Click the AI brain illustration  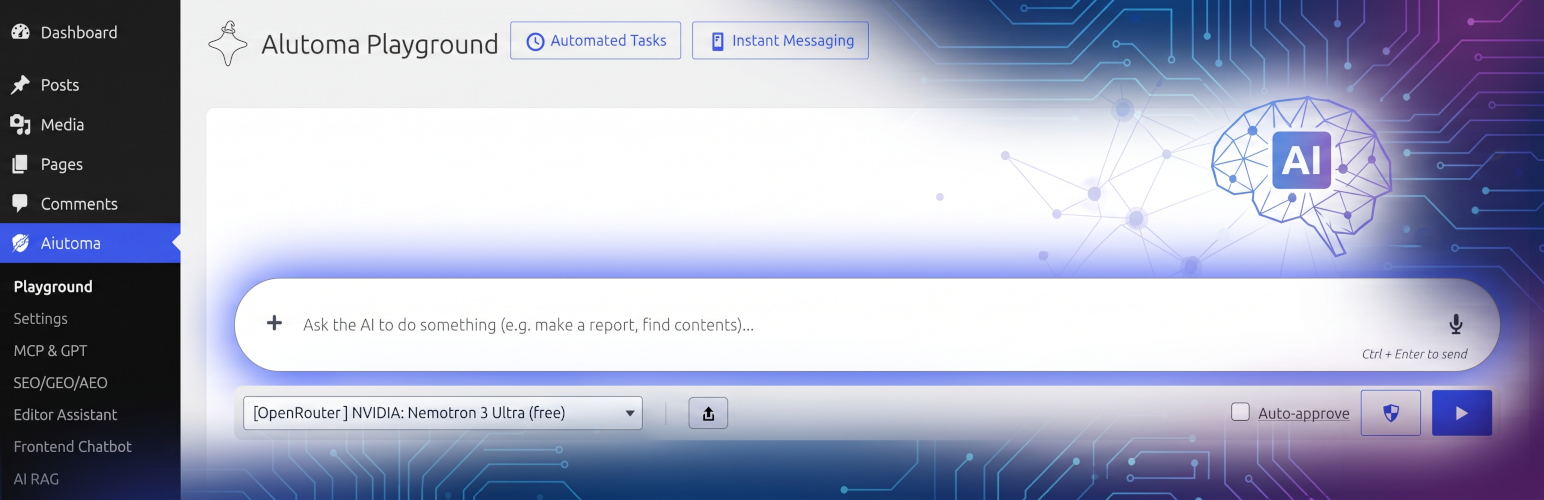[x=1300, y=175]
